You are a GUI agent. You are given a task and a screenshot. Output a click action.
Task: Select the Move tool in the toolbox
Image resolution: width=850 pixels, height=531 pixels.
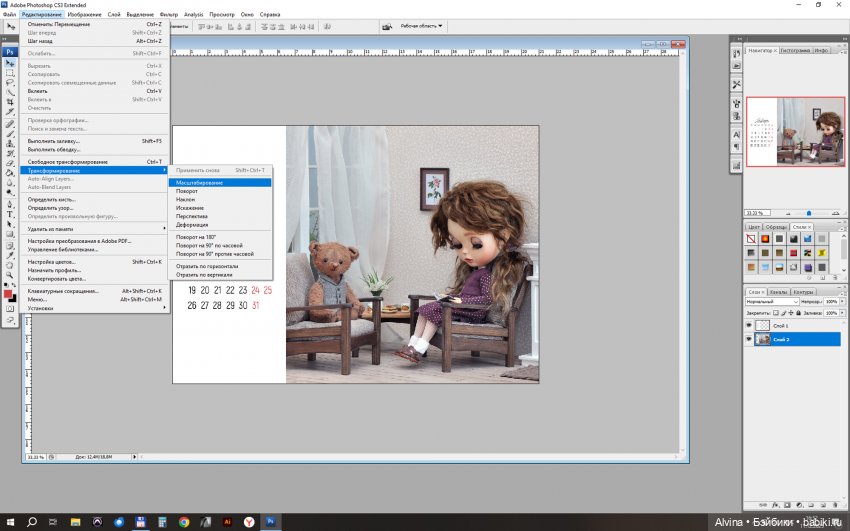[x=10, y=62]
